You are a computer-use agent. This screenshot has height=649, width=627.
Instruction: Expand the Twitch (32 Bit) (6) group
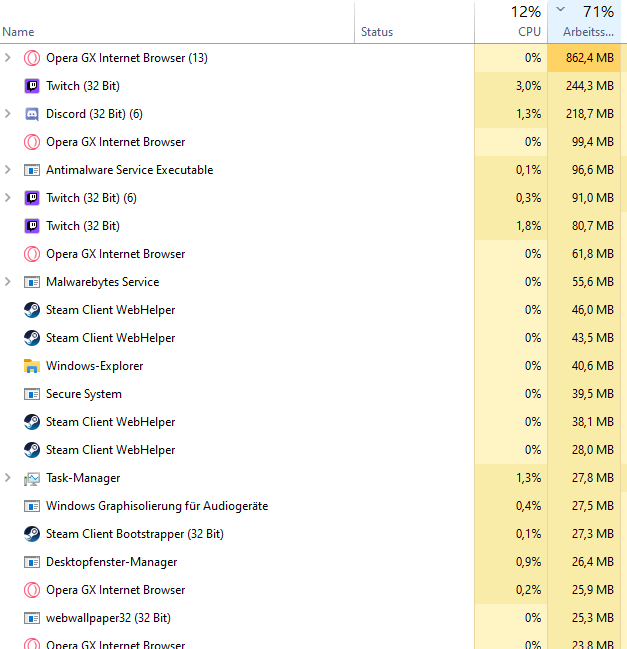(7, 197)
